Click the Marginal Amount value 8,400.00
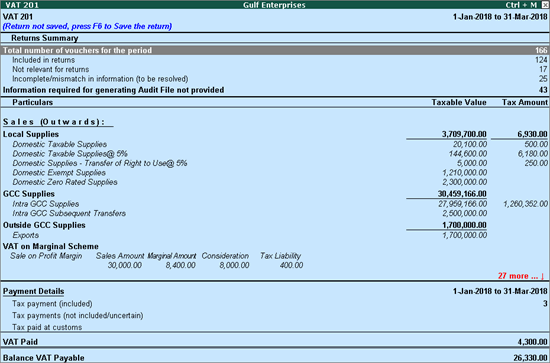Screen dimensions: 550x363 180,265
